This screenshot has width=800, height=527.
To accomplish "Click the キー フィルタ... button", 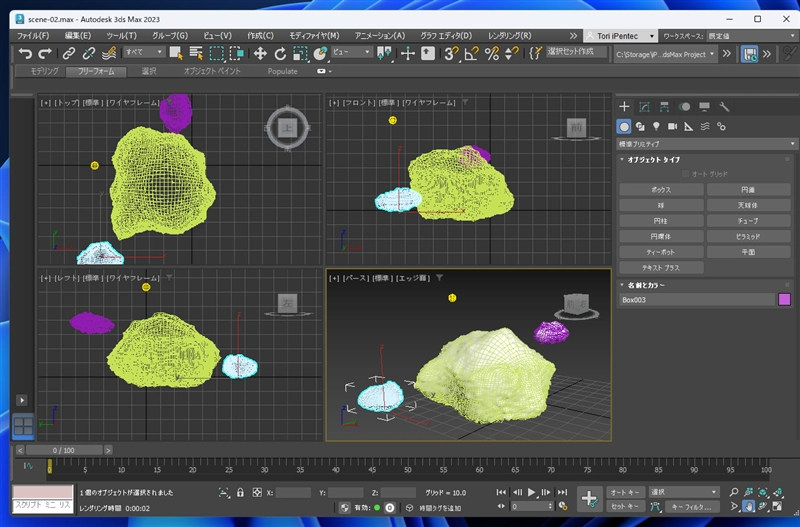I will 692,507.
